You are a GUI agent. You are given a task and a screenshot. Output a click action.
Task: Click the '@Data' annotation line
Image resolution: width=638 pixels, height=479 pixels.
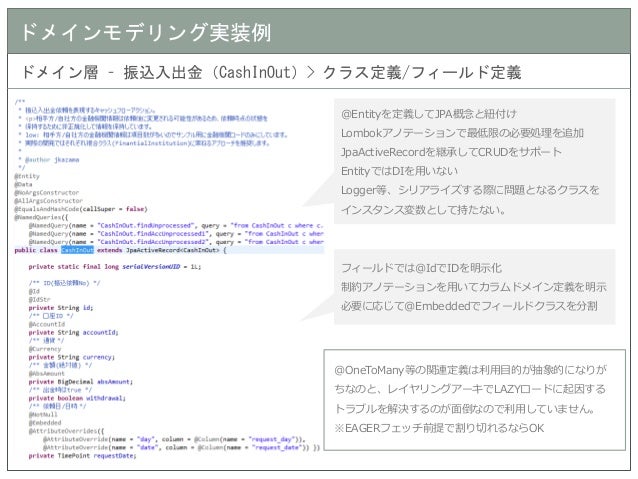tap(23, 184)
